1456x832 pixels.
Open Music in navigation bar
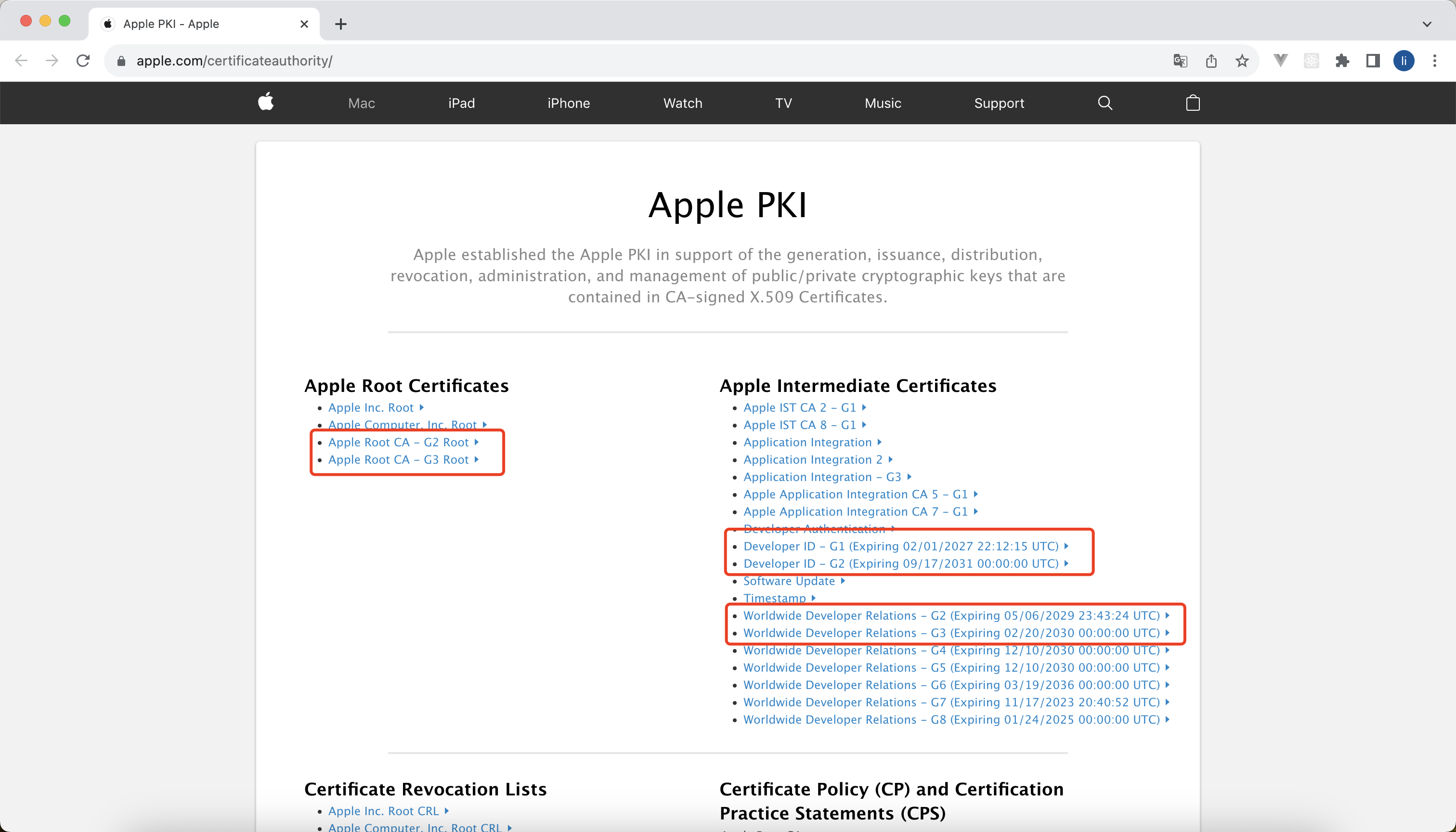pos(883,104)
